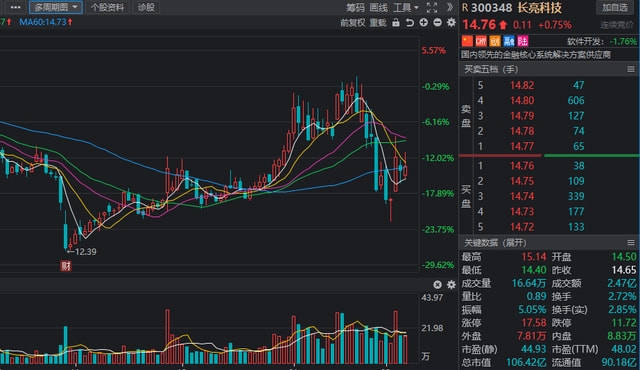The image size is (640, 370).
Task: Click the 连续竞价 label
Action: click(617, 25)
